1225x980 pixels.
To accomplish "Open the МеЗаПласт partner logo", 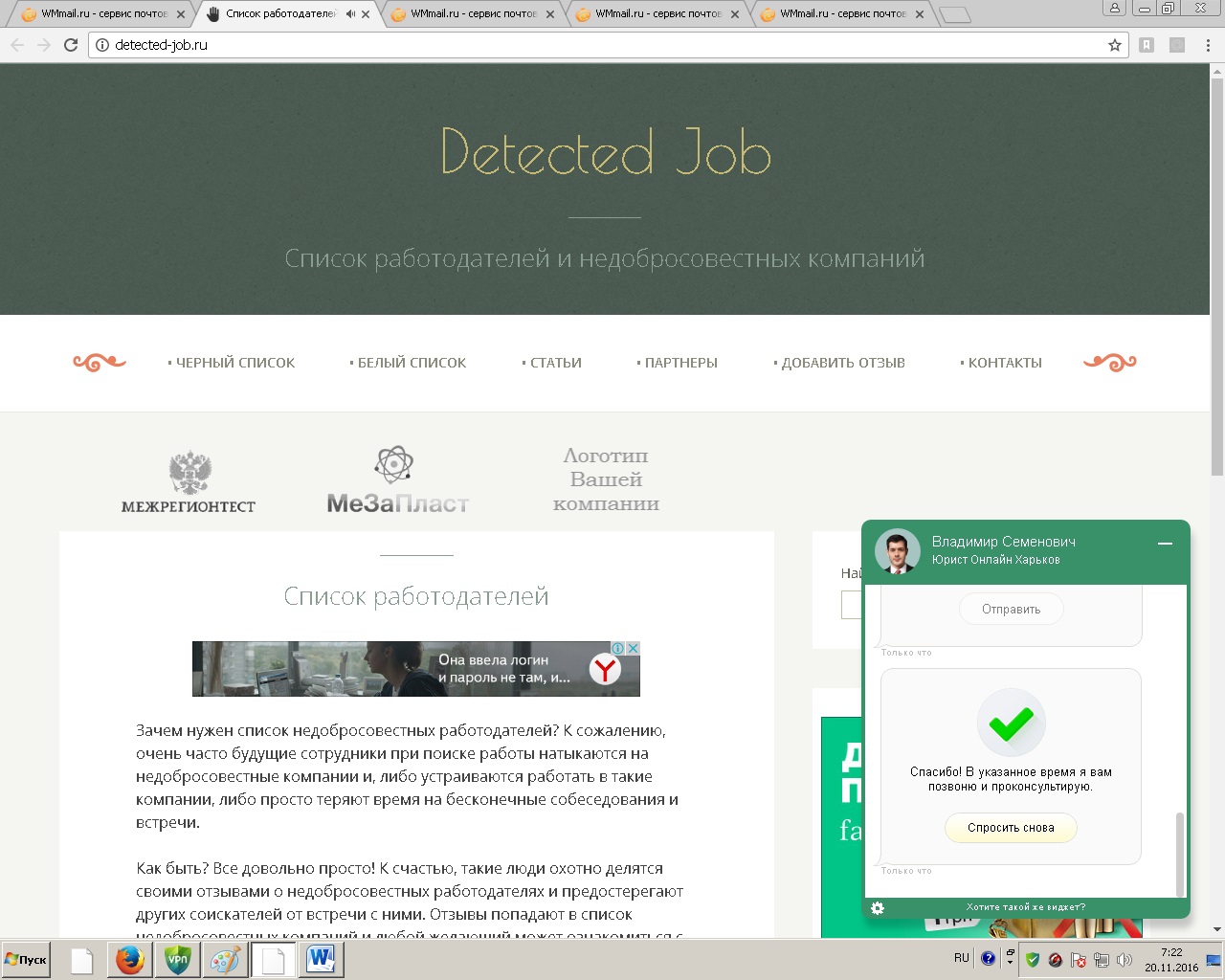I will 397,480.
